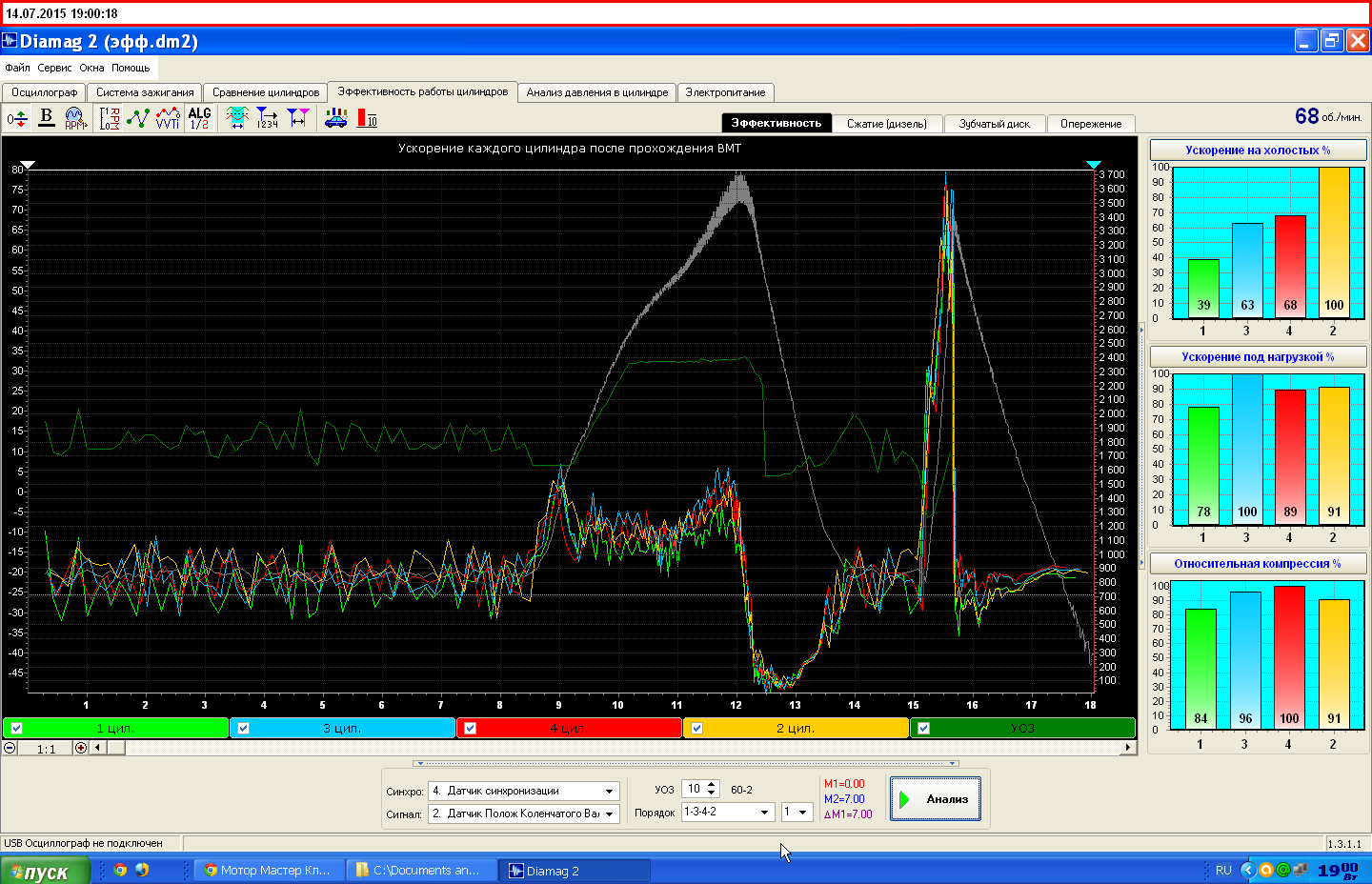
Task: Open the Файл menu
Action: [17, 68]
